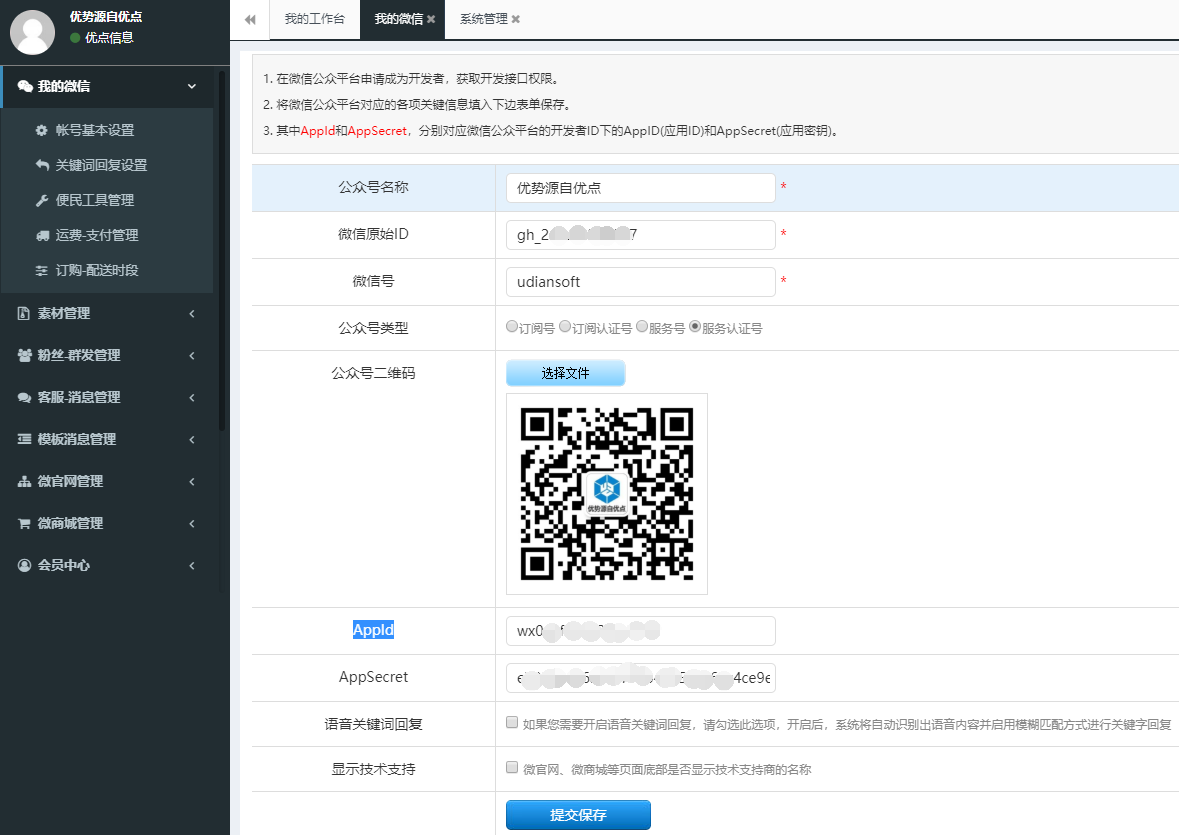This screenshot has width=1179, height=835.
Task: Focus the 微信号 input with udiansoft
Action: pyautogui.click(x=641, y=282)
